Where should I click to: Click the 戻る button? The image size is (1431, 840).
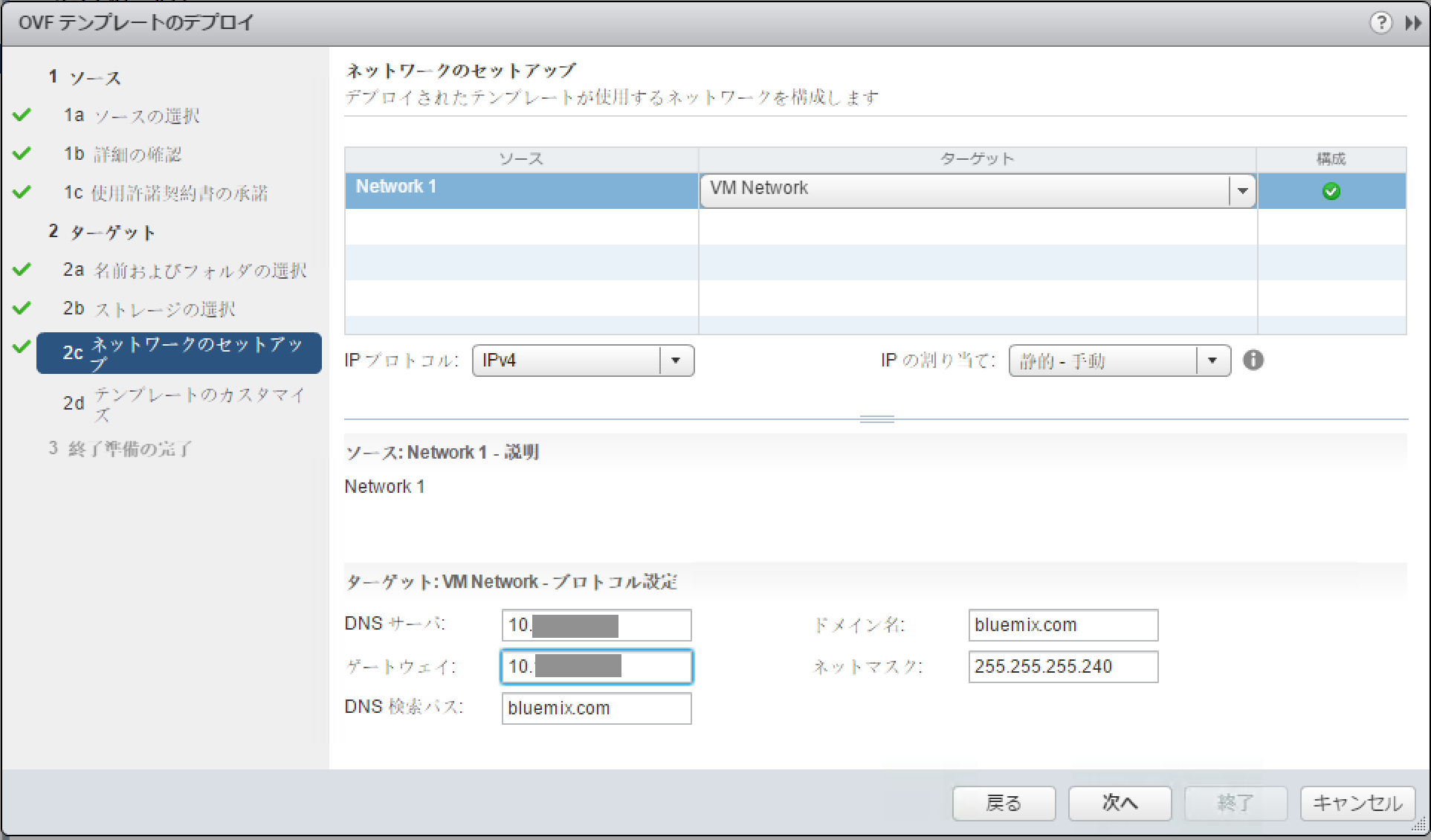[x=1004, y=804]
